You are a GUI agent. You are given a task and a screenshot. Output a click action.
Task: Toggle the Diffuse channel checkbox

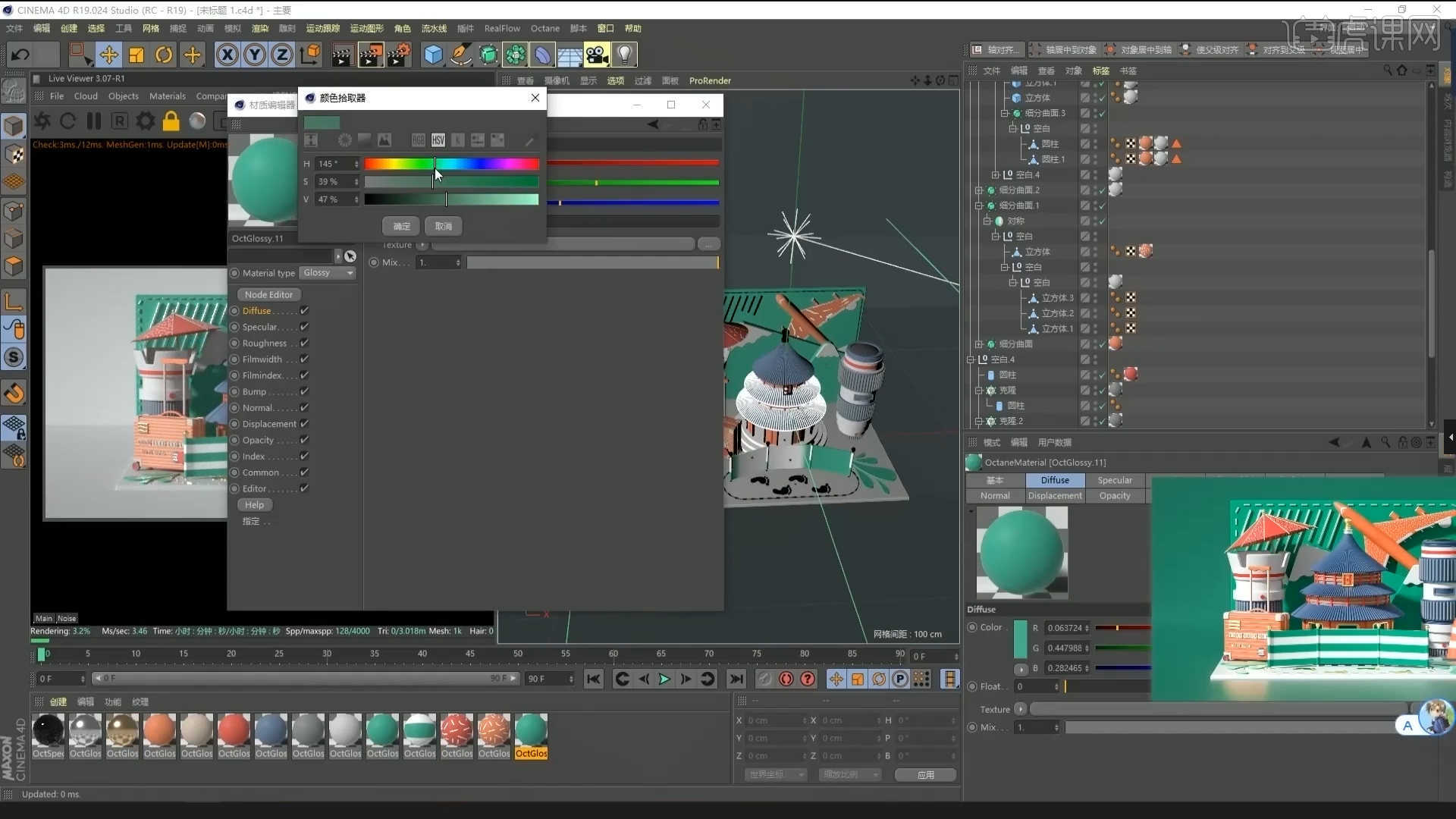pyautogui.click(x=304, y=311)
